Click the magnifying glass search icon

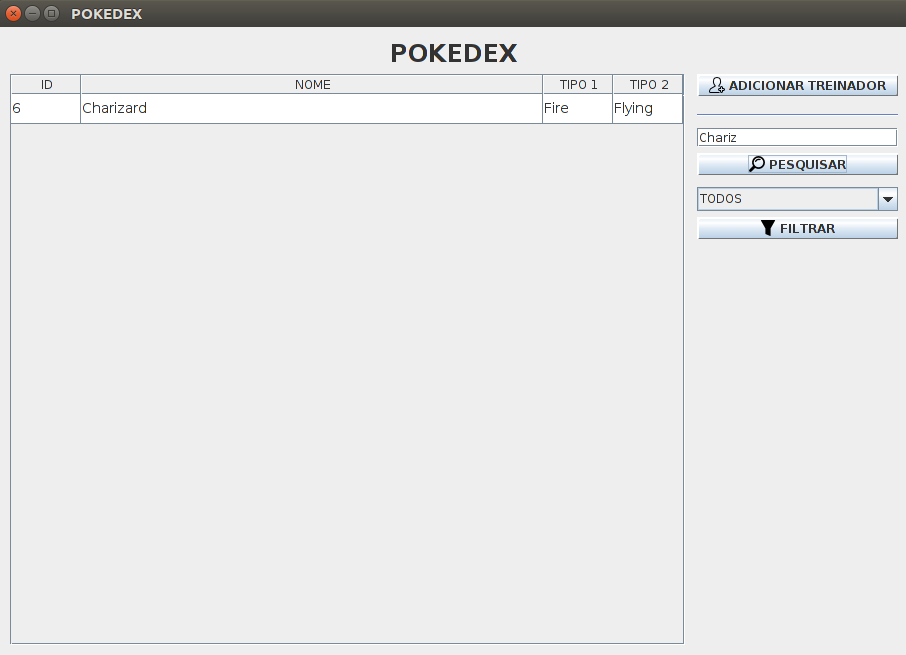[x=756, y=164]
